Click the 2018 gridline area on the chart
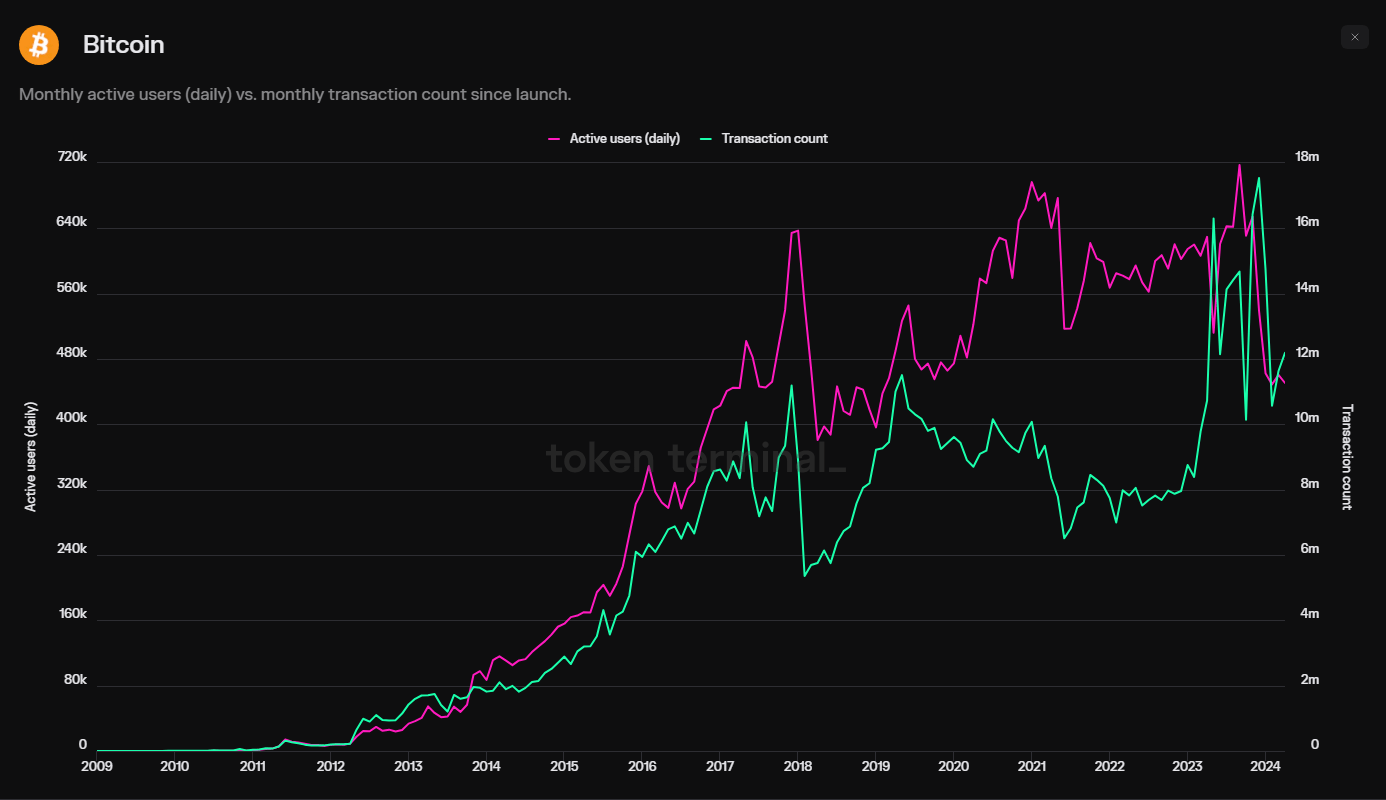This screenshot has width=1386, height=800. point(797,450)
